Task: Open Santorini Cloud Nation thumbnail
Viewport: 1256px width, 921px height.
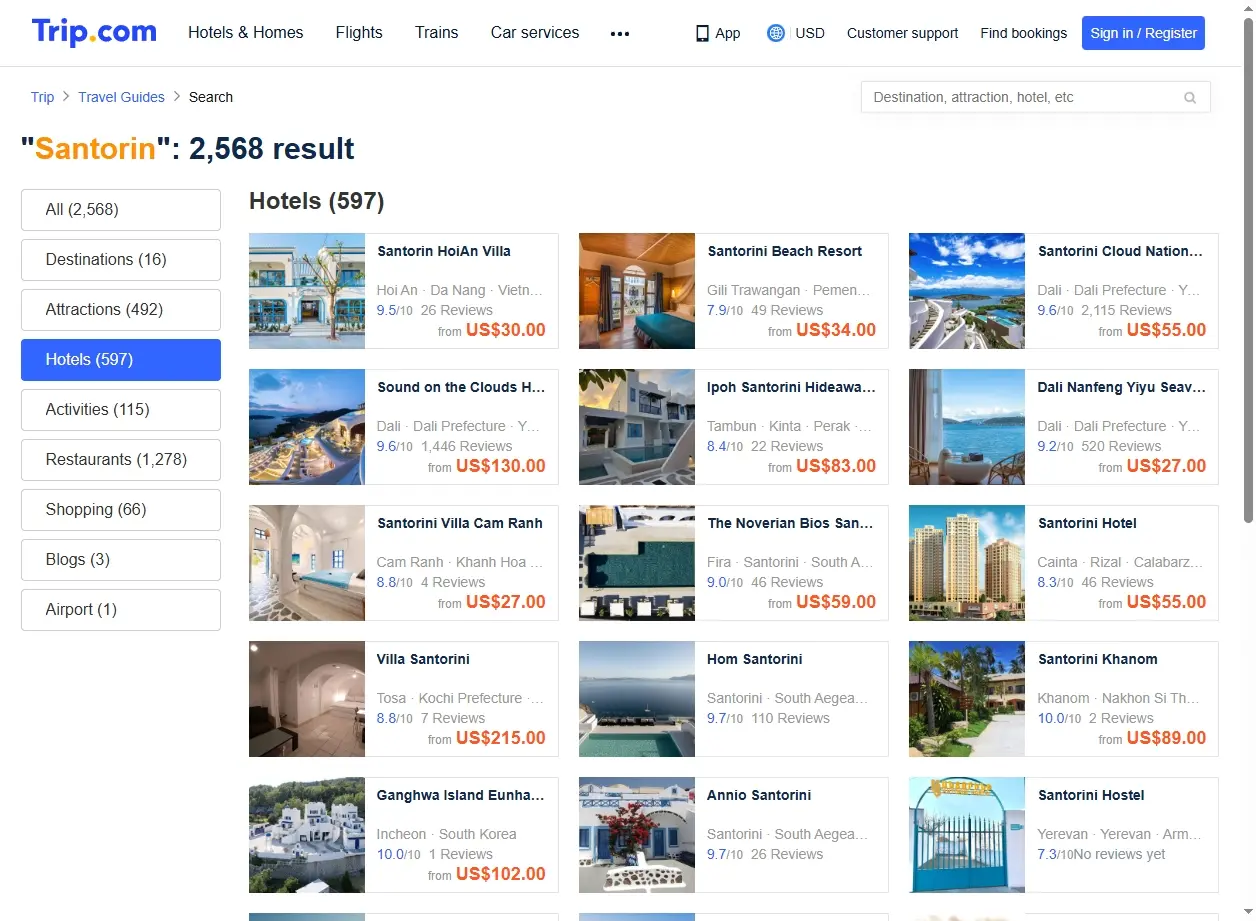Action: 967,291
